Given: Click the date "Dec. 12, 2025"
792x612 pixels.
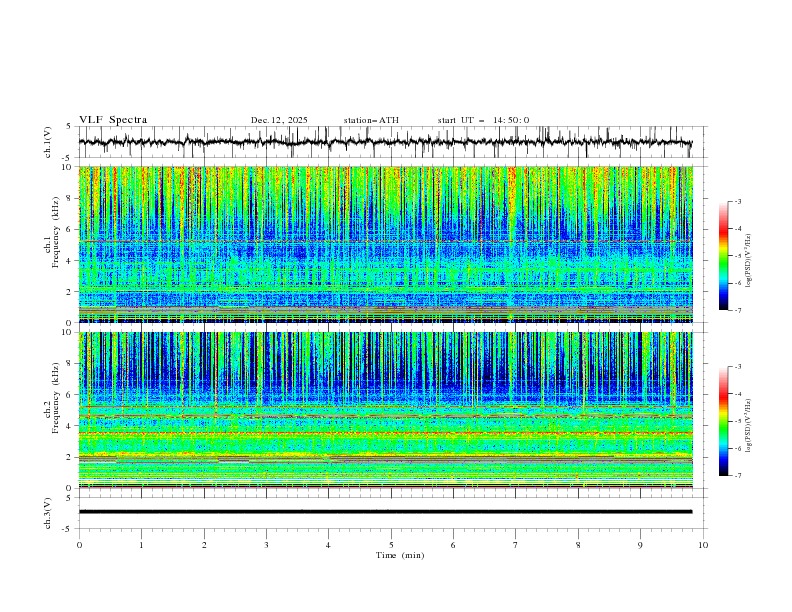Looking at the screenshot, I should [279, 120].
